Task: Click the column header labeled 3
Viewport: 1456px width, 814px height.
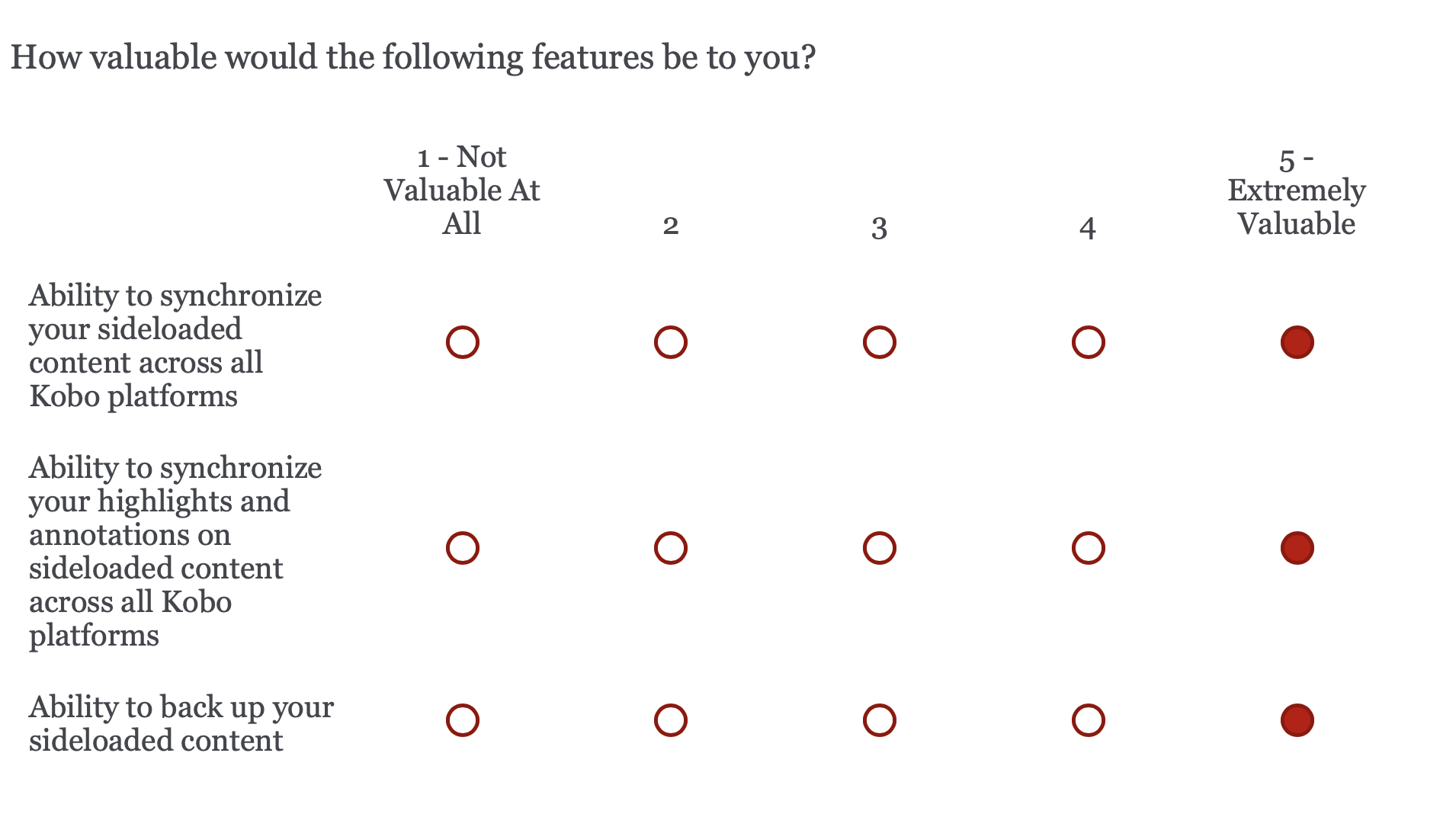Action: pyautogui.click(x=879, y=227)
